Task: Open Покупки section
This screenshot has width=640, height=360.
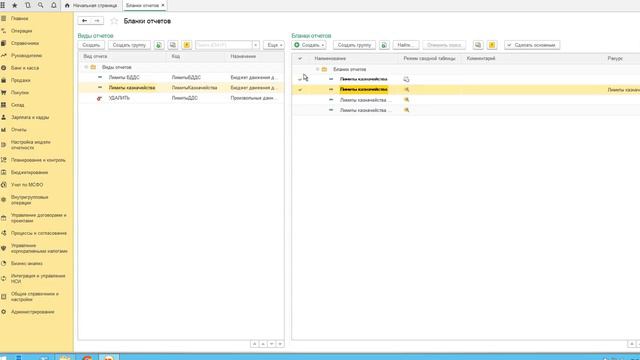Action: tap(20, 92)
